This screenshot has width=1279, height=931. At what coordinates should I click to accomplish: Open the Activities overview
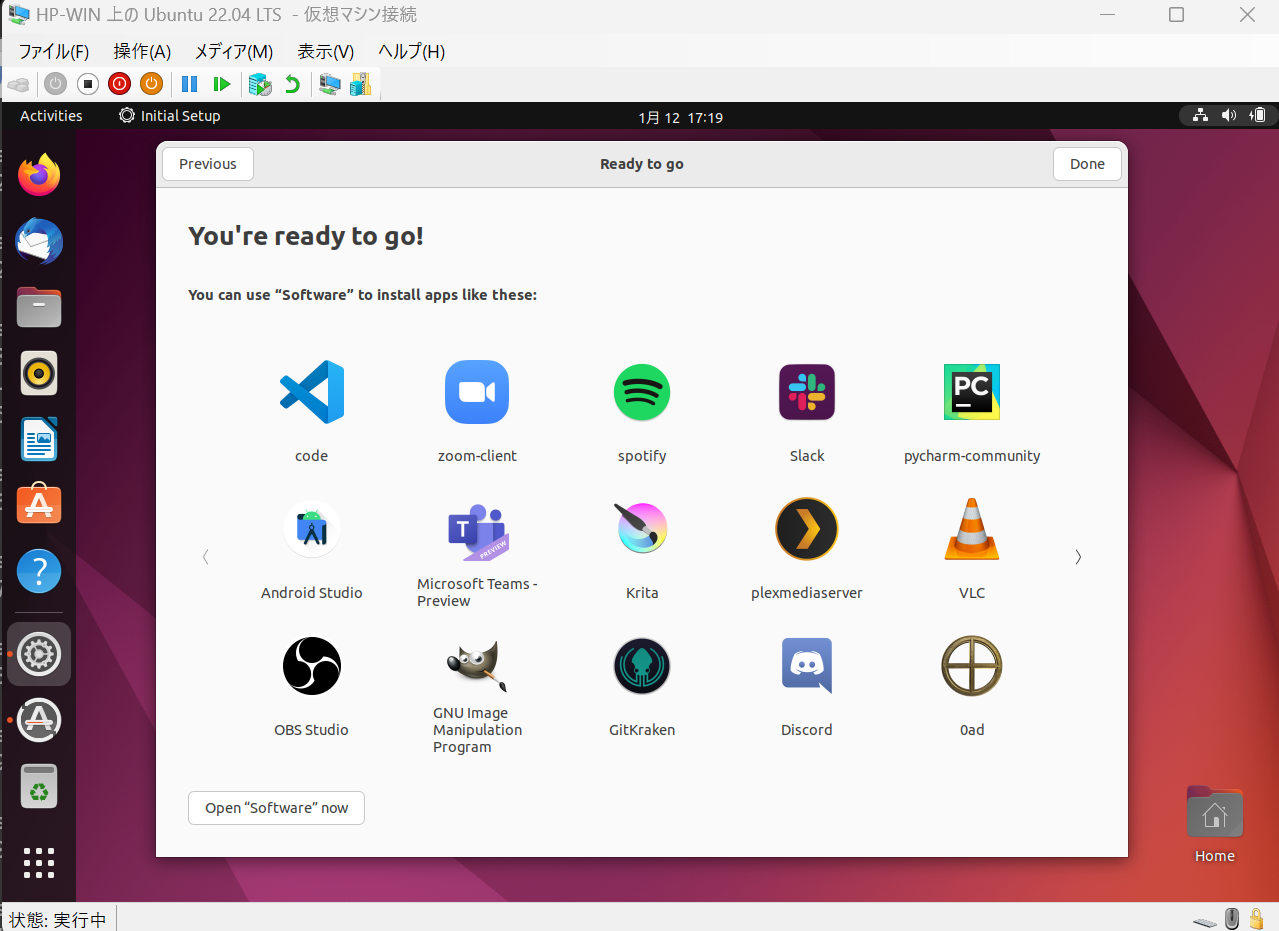tap(51, 116)
